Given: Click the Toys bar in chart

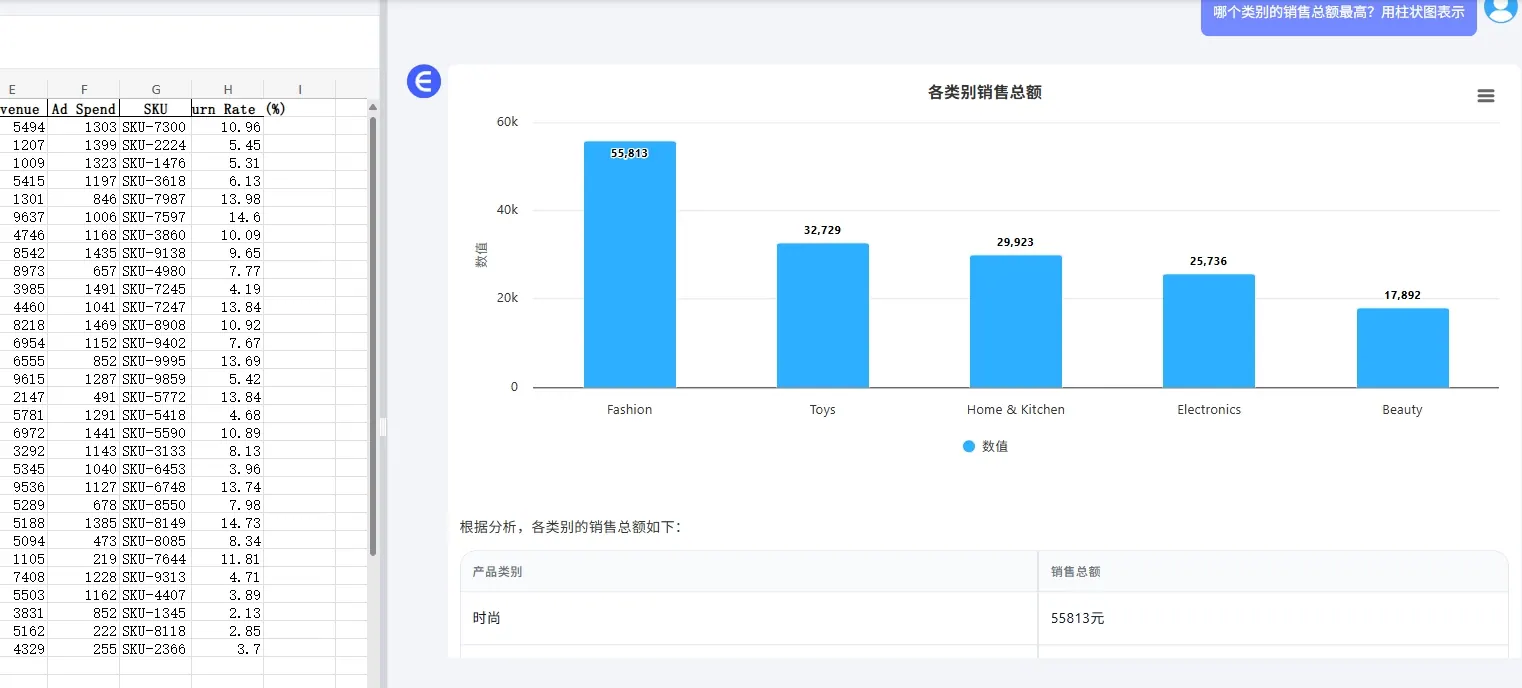Looking at the screenshot, I should click(x=823, y=315).
